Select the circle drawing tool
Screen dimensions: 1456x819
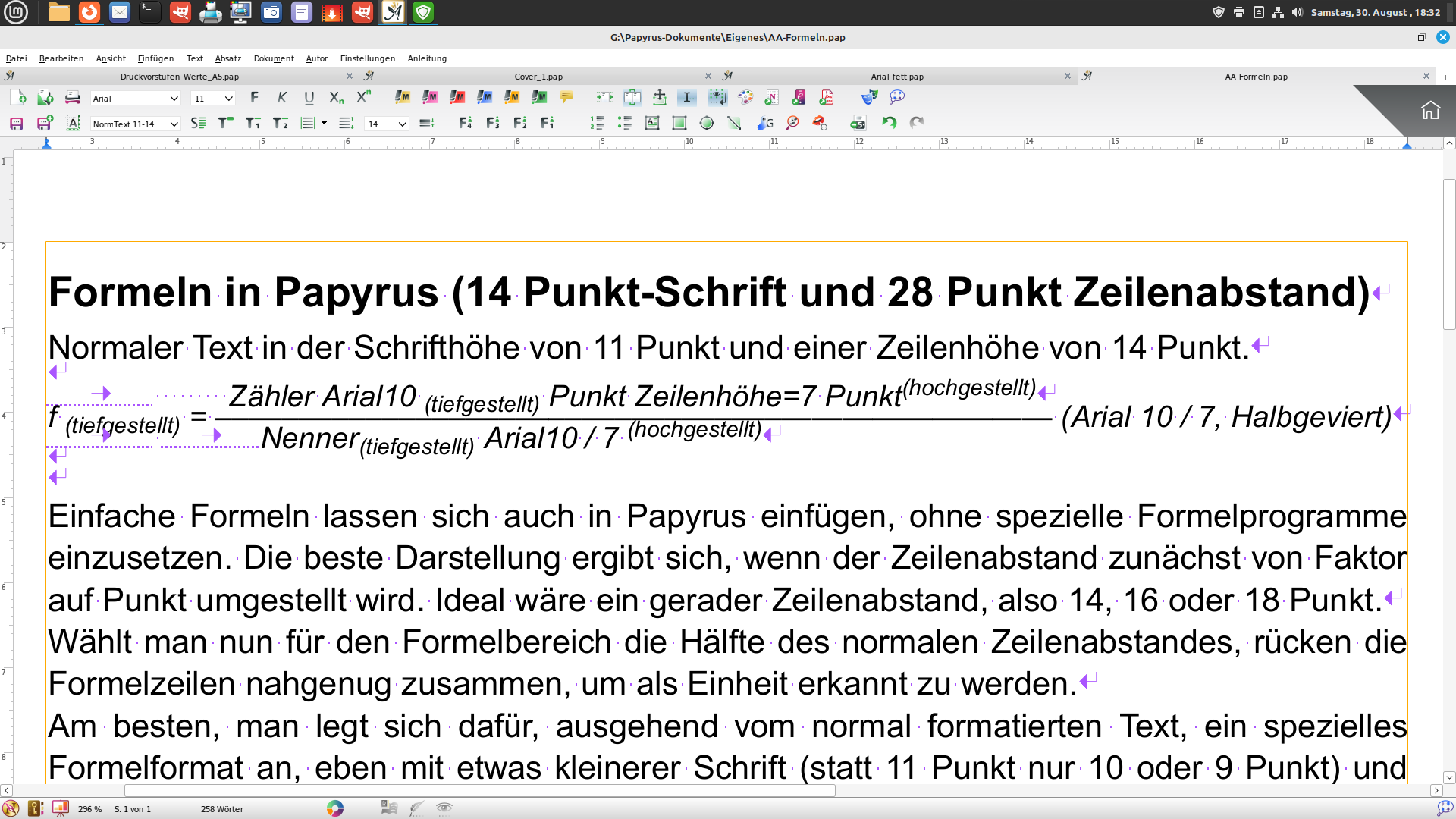click(x=707, y=123)
